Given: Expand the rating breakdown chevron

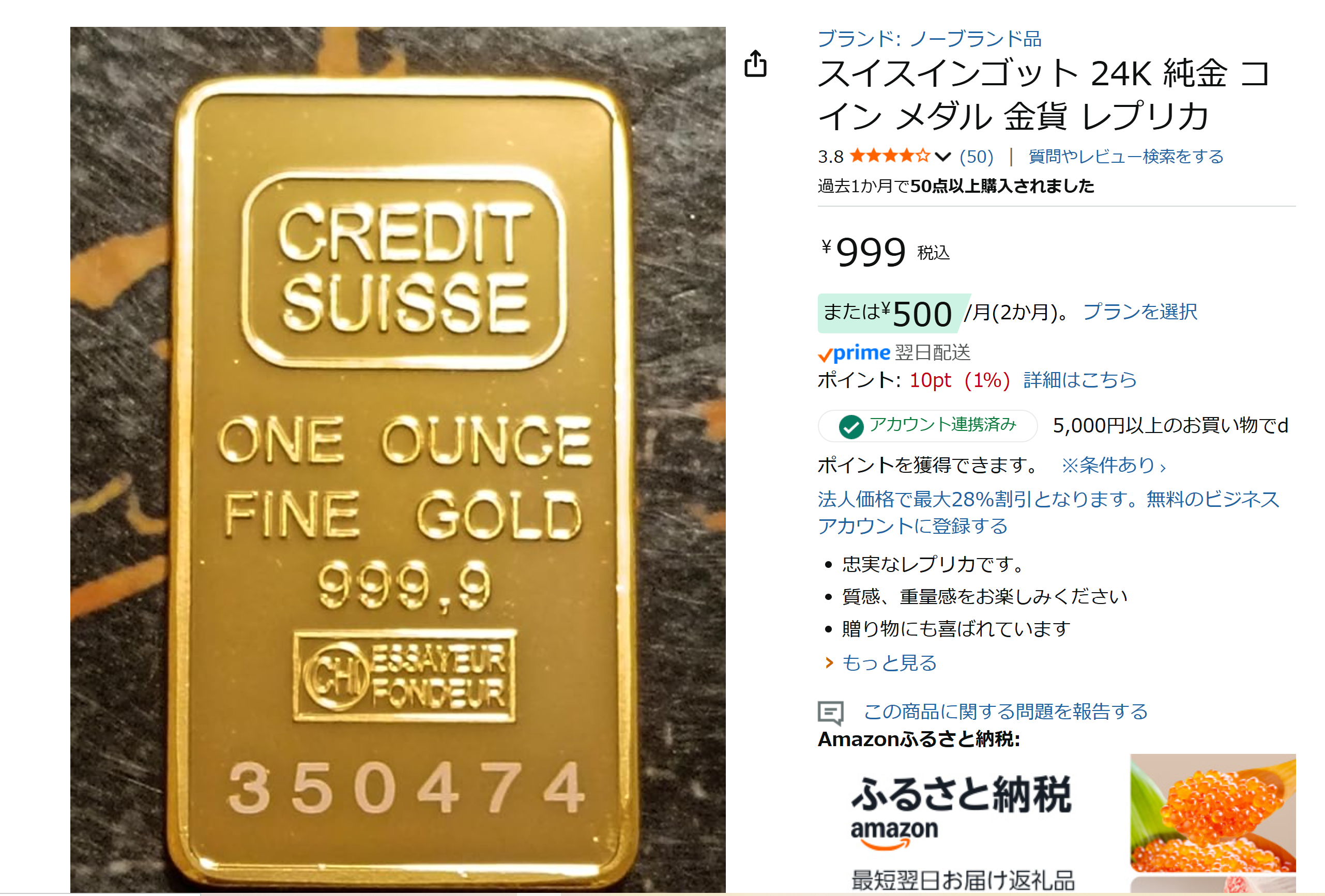Looking at the screenshot, I should tap(943, 156).
